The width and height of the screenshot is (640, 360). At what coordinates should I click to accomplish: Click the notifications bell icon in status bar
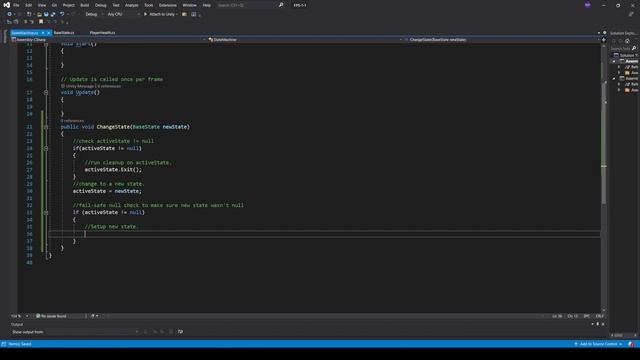click(x=631, y=344)
